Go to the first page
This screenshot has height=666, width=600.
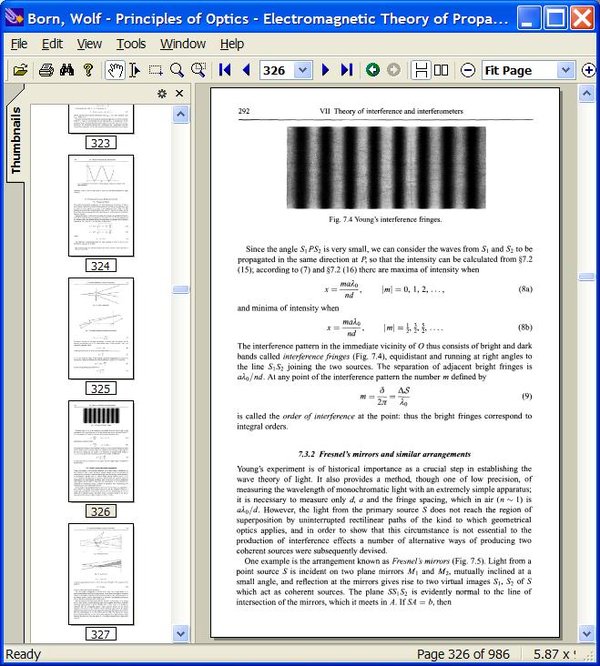point(225,70)
